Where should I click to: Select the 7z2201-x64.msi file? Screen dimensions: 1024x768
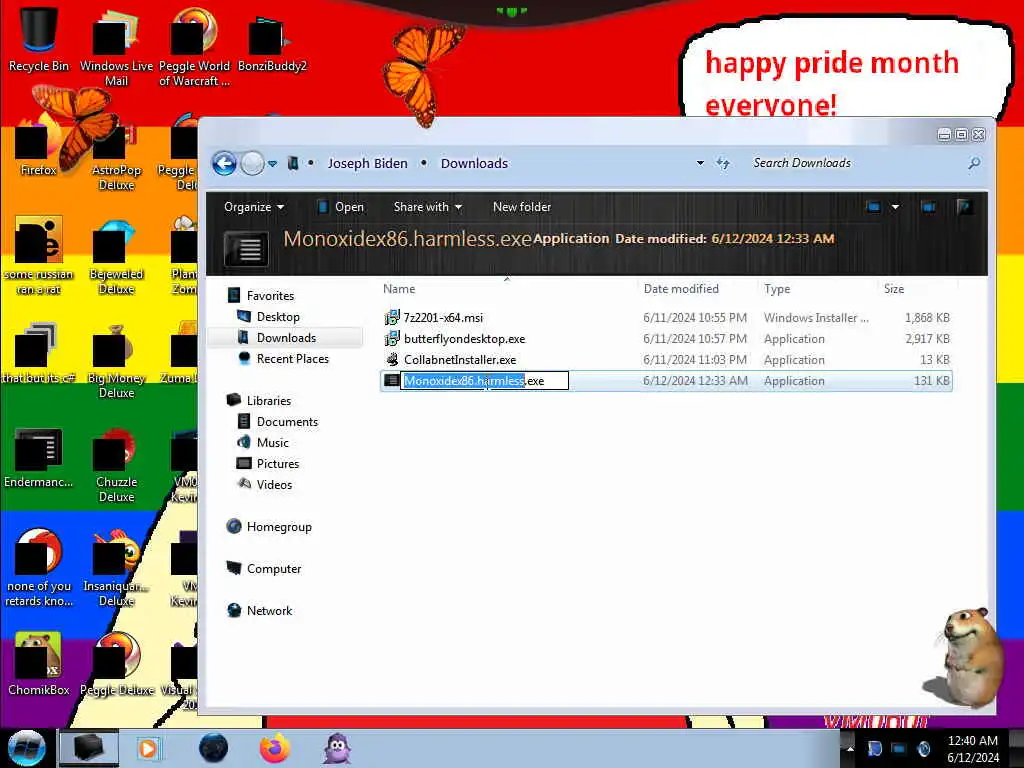[666, 317]
